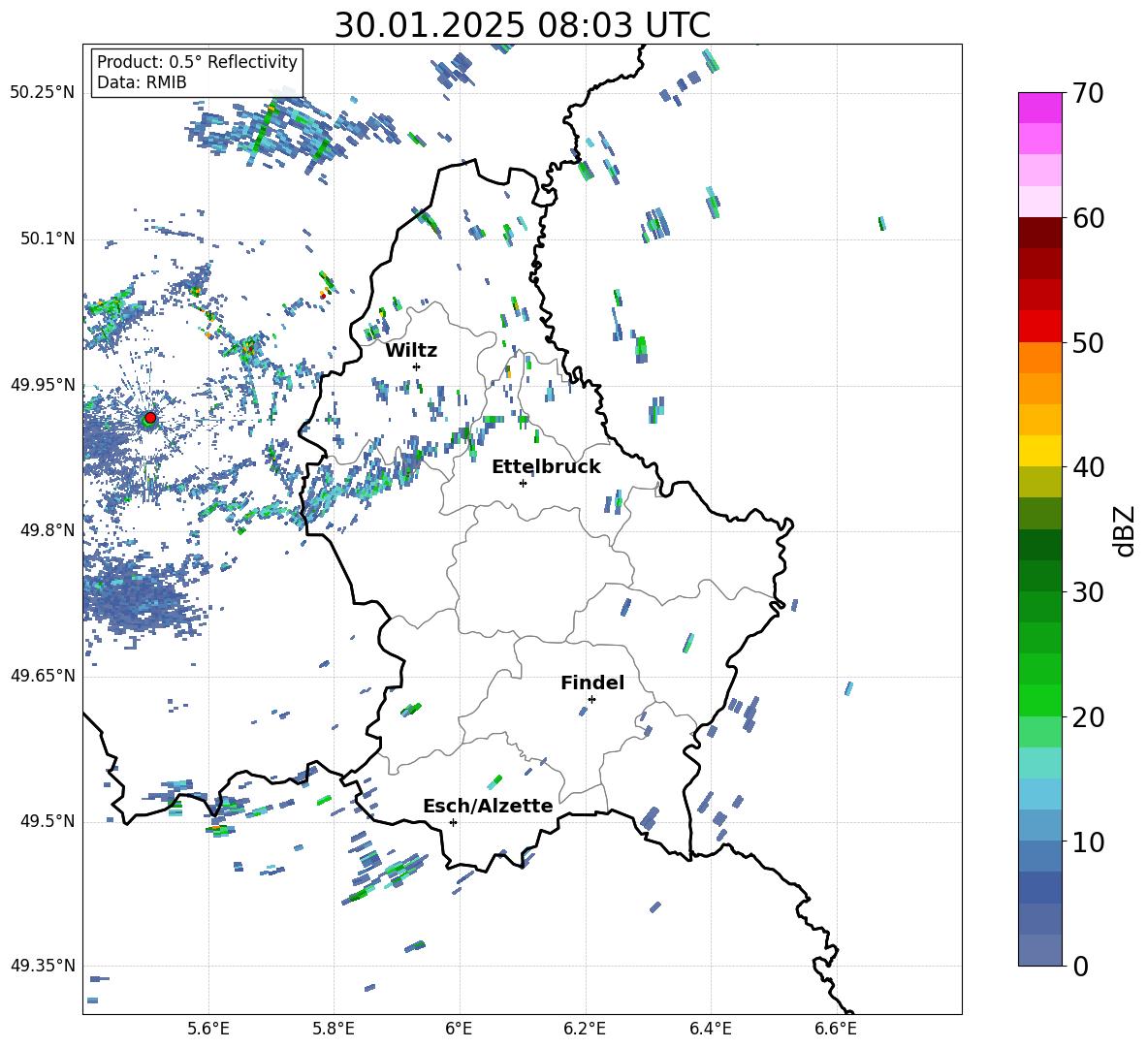
Task: Click the 6.6°E longitude label
Action: [x=836, y=1029]
